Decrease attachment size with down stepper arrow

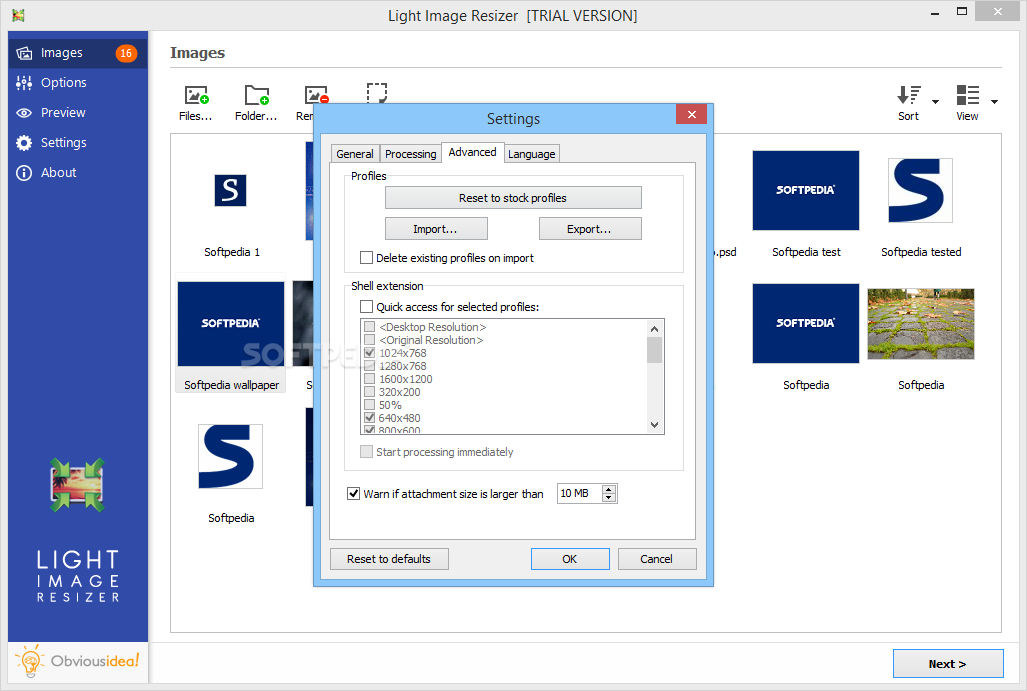tap(609, 498)
